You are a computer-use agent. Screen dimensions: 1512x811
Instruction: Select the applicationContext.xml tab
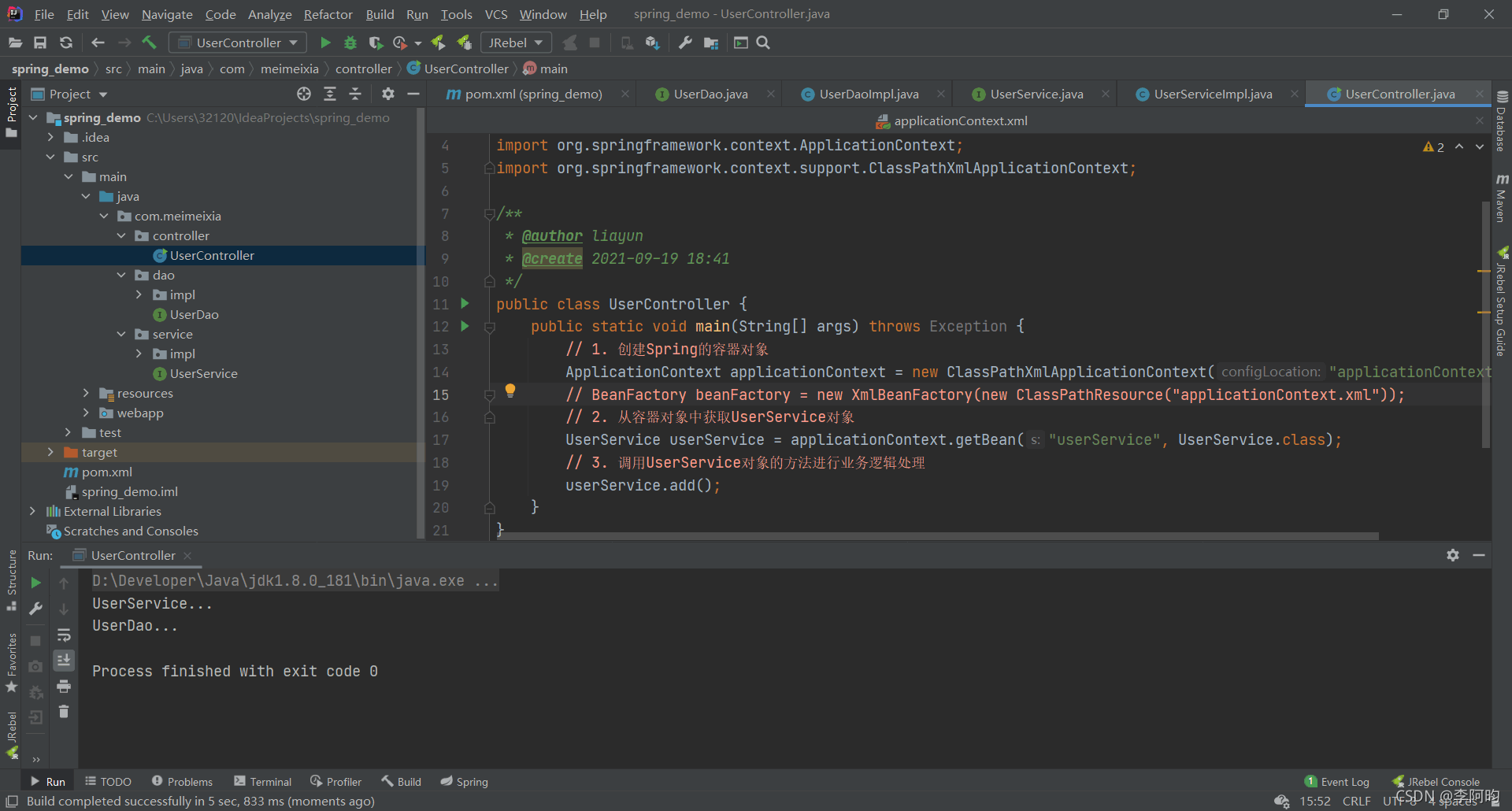click(960, 120)
